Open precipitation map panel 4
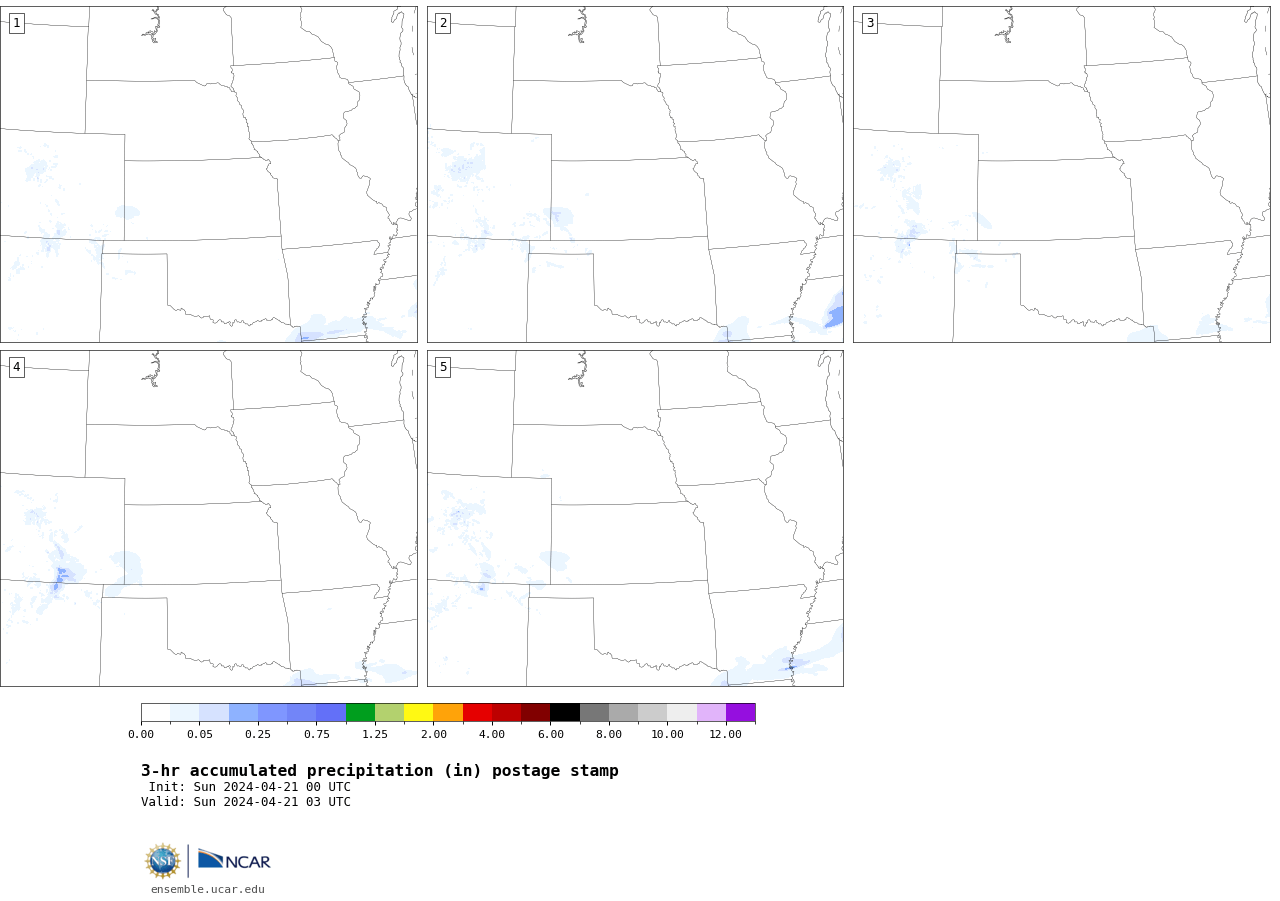Image resolution: width=1280 pixels, height=901 pixels. click(x=209, y=518)
